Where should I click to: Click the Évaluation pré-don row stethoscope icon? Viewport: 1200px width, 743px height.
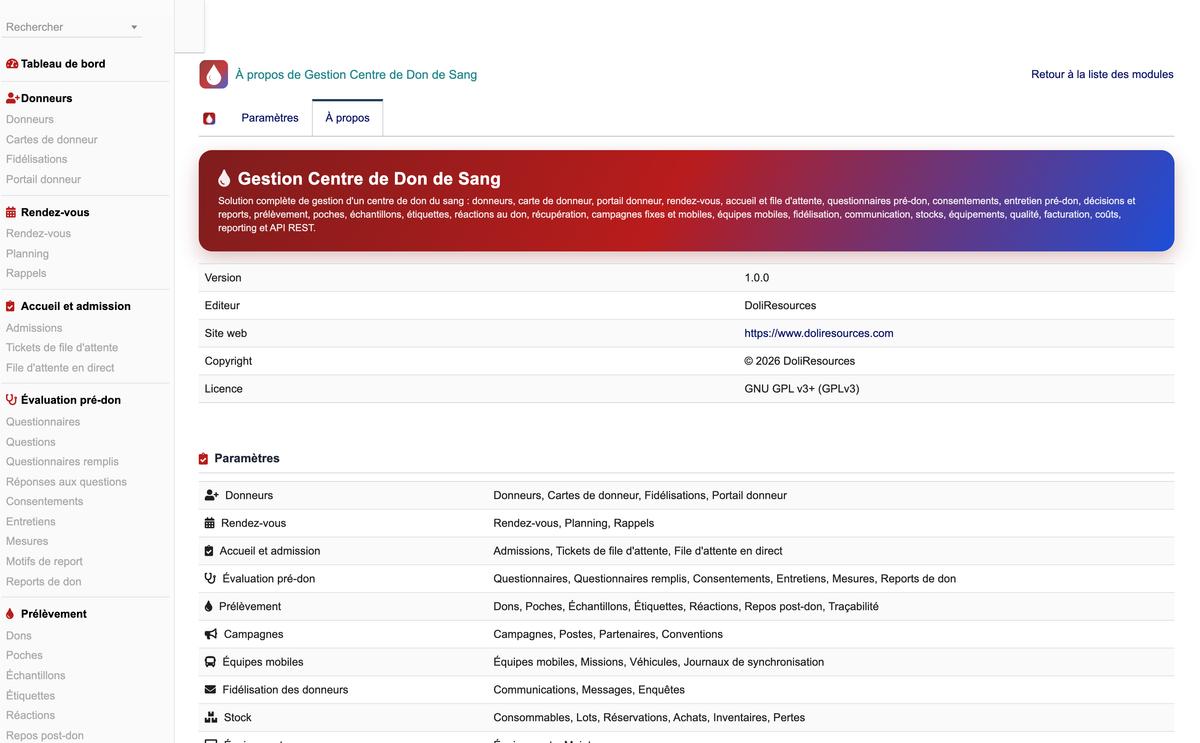[210, 579]
